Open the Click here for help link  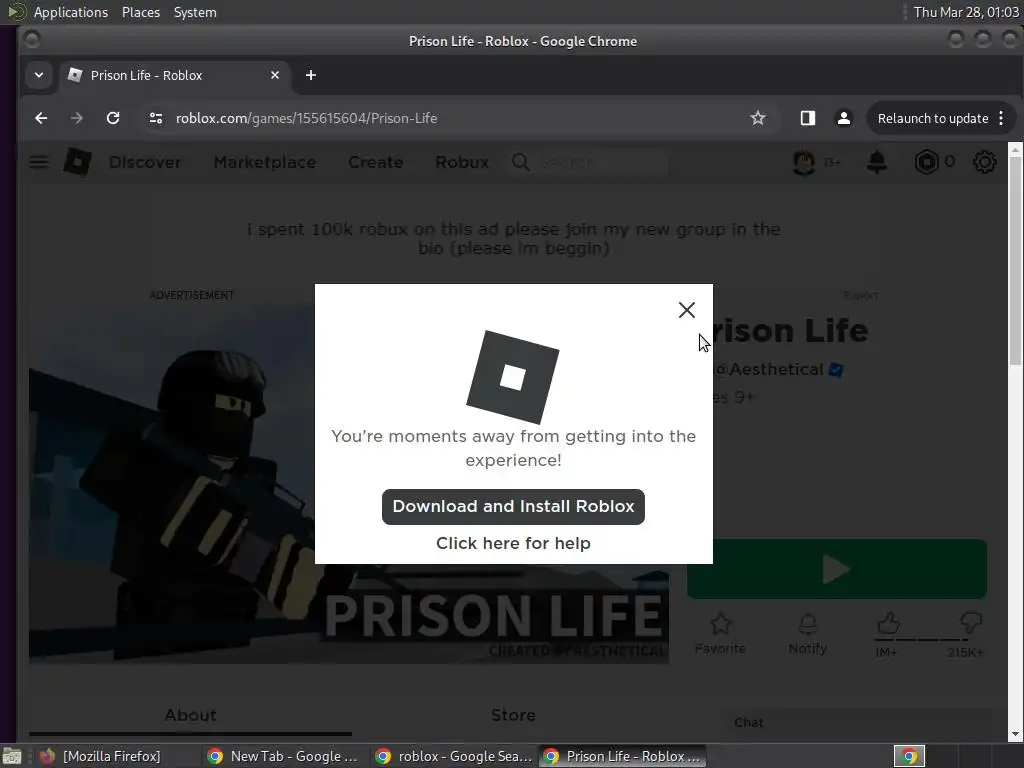(513, 543)
